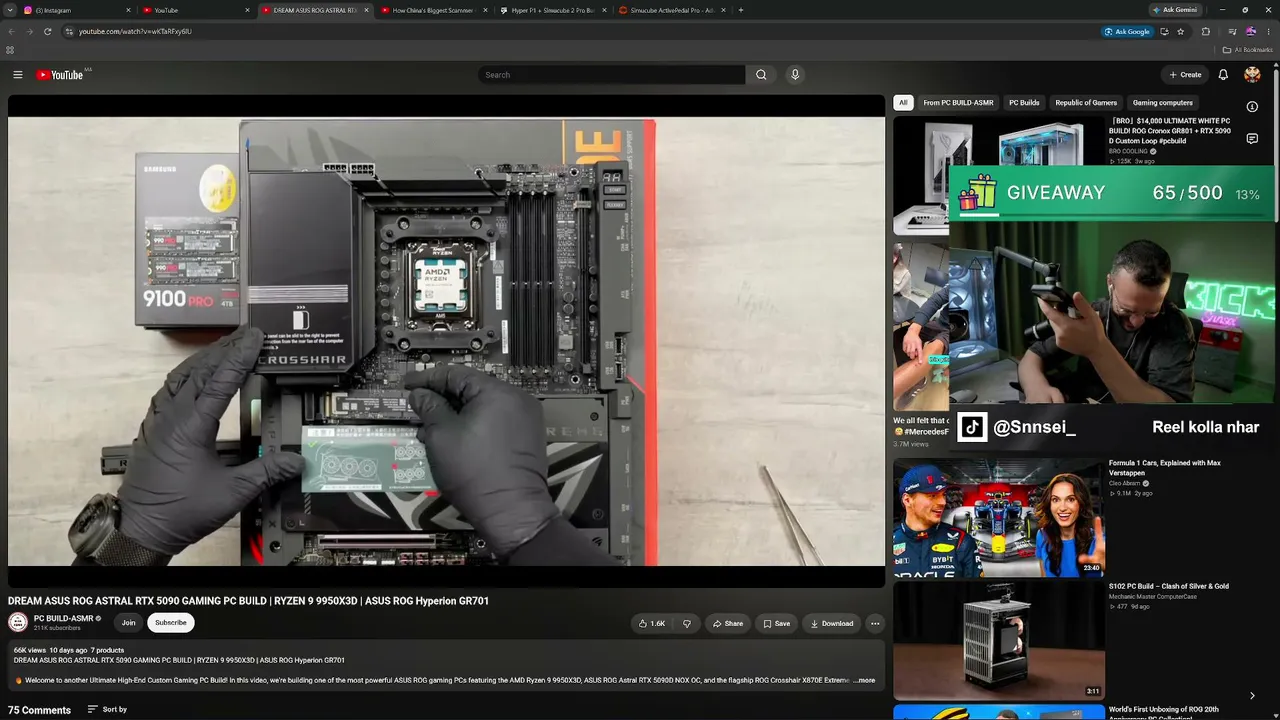Open the Mechanic Master ComputerCase channel
The height and width of the screenshot is (720, 1280).
[1153, 597]
